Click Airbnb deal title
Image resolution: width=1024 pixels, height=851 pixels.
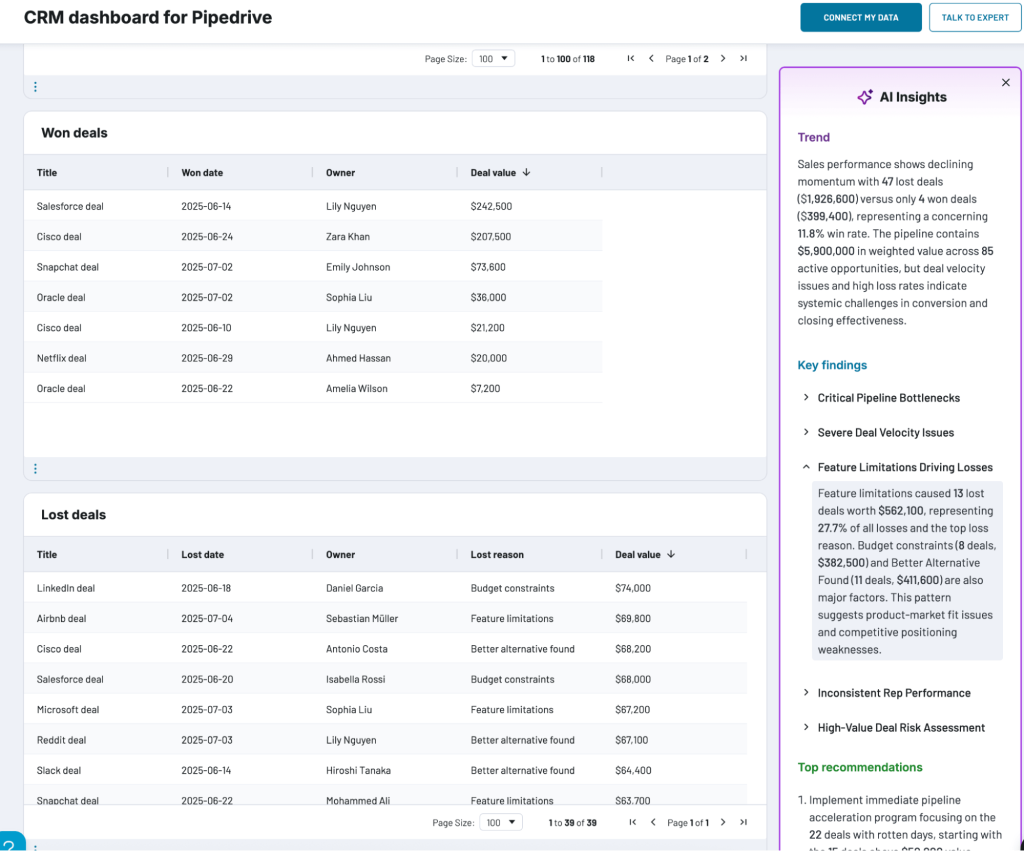[61, 618]
